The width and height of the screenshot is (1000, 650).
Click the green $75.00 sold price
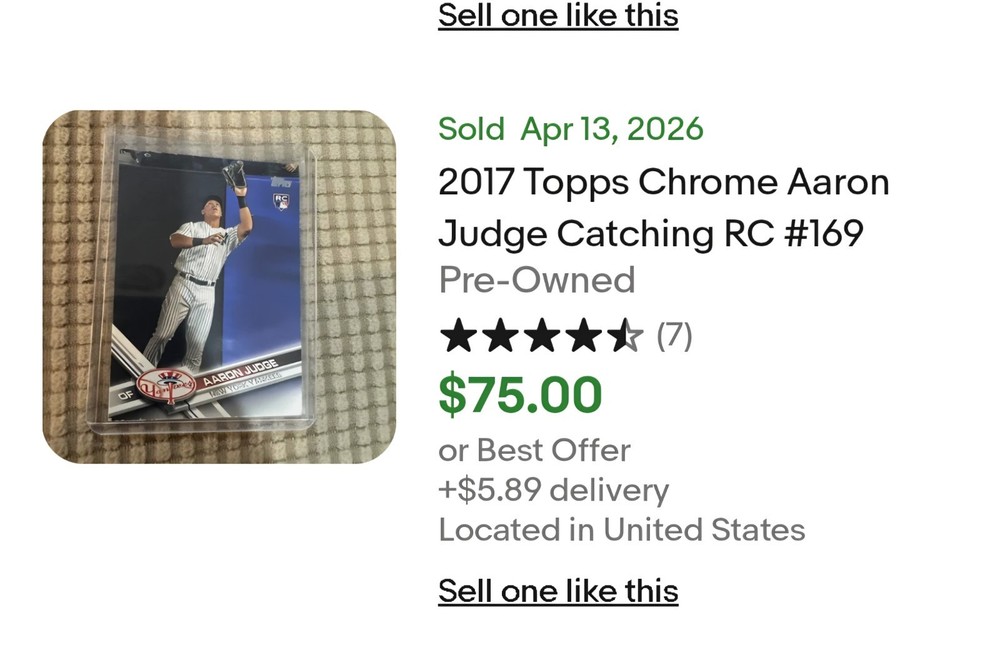click(520, 394)
